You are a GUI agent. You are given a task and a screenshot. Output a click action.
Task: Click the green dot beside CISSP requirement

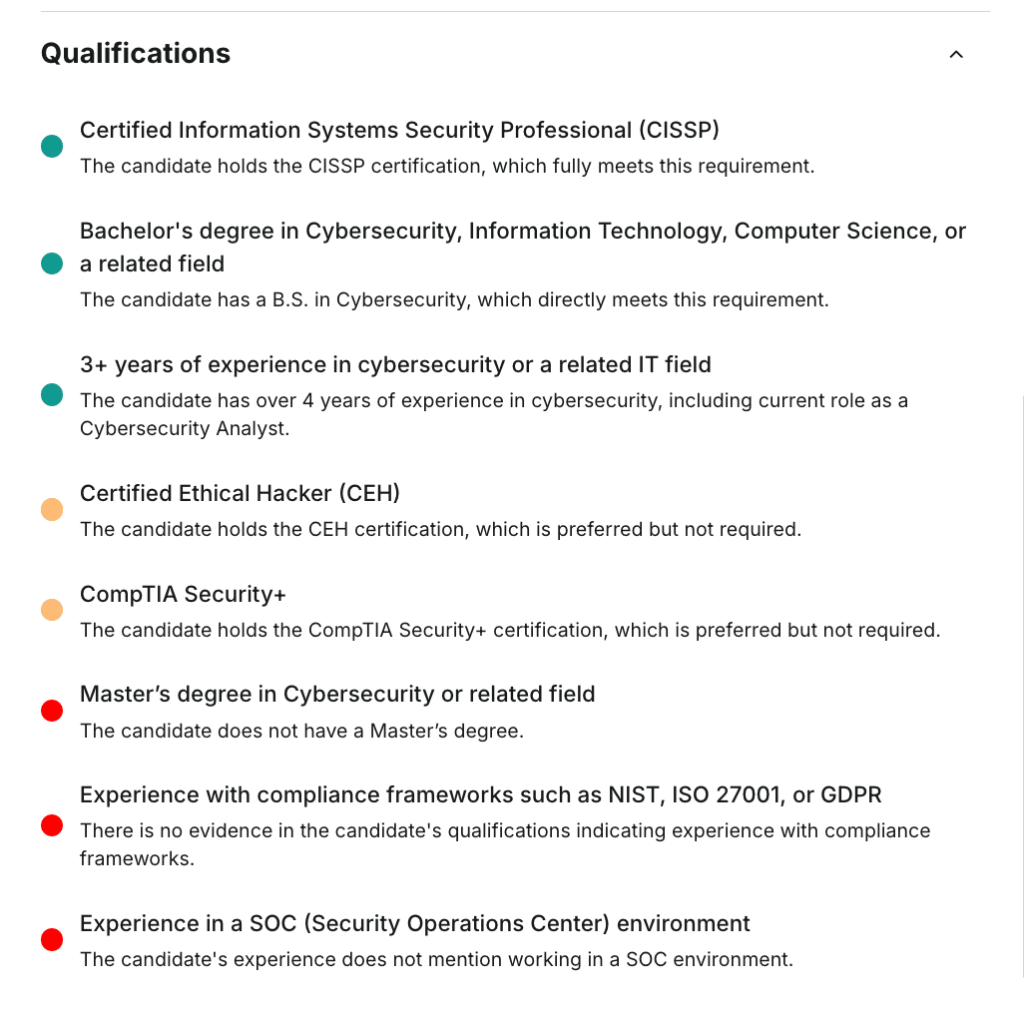coord(52,147)
